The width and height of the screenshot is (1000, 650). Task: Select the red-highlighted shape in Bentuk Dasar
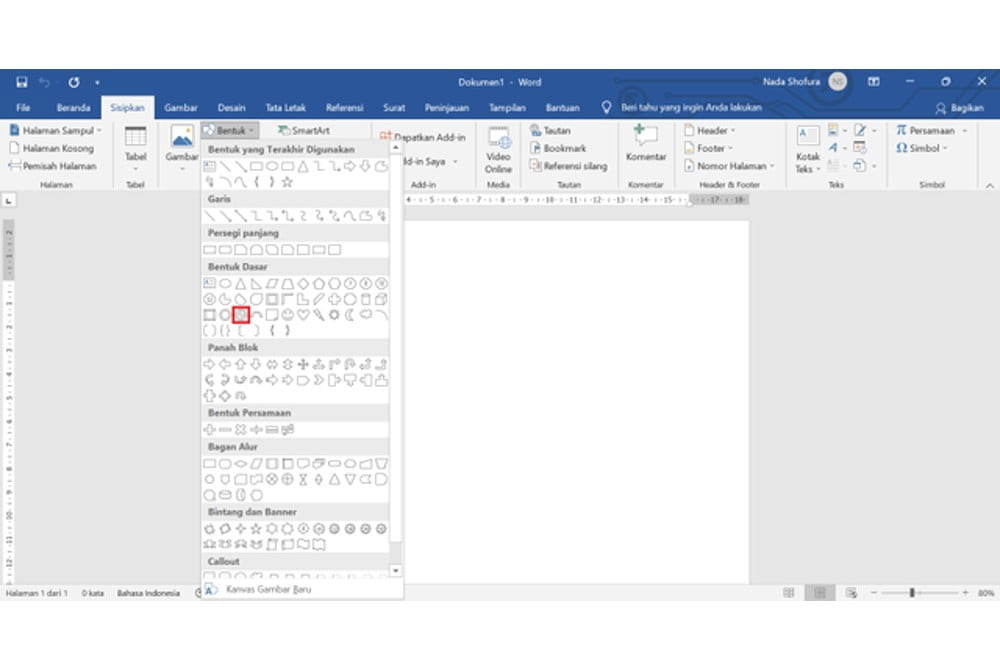tap(240, 315)
